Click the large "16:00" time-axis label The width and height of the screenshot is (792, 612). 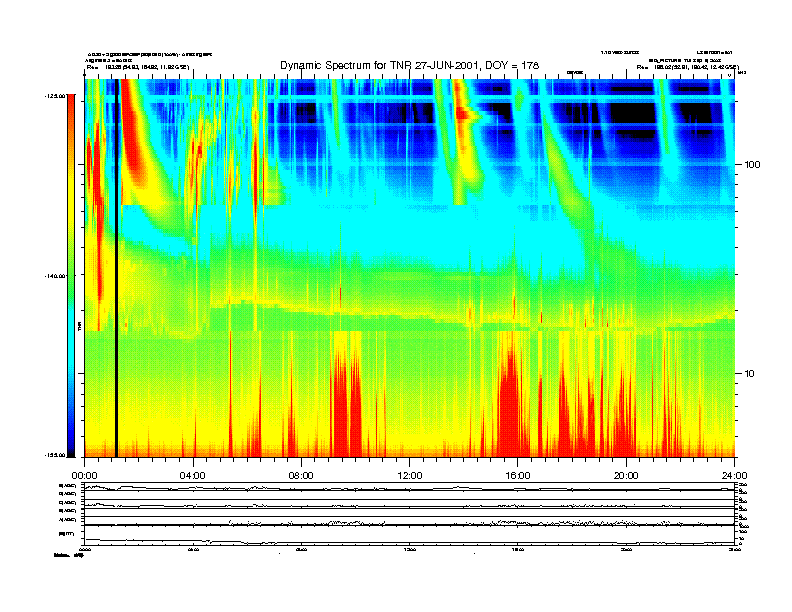point(518,476)
